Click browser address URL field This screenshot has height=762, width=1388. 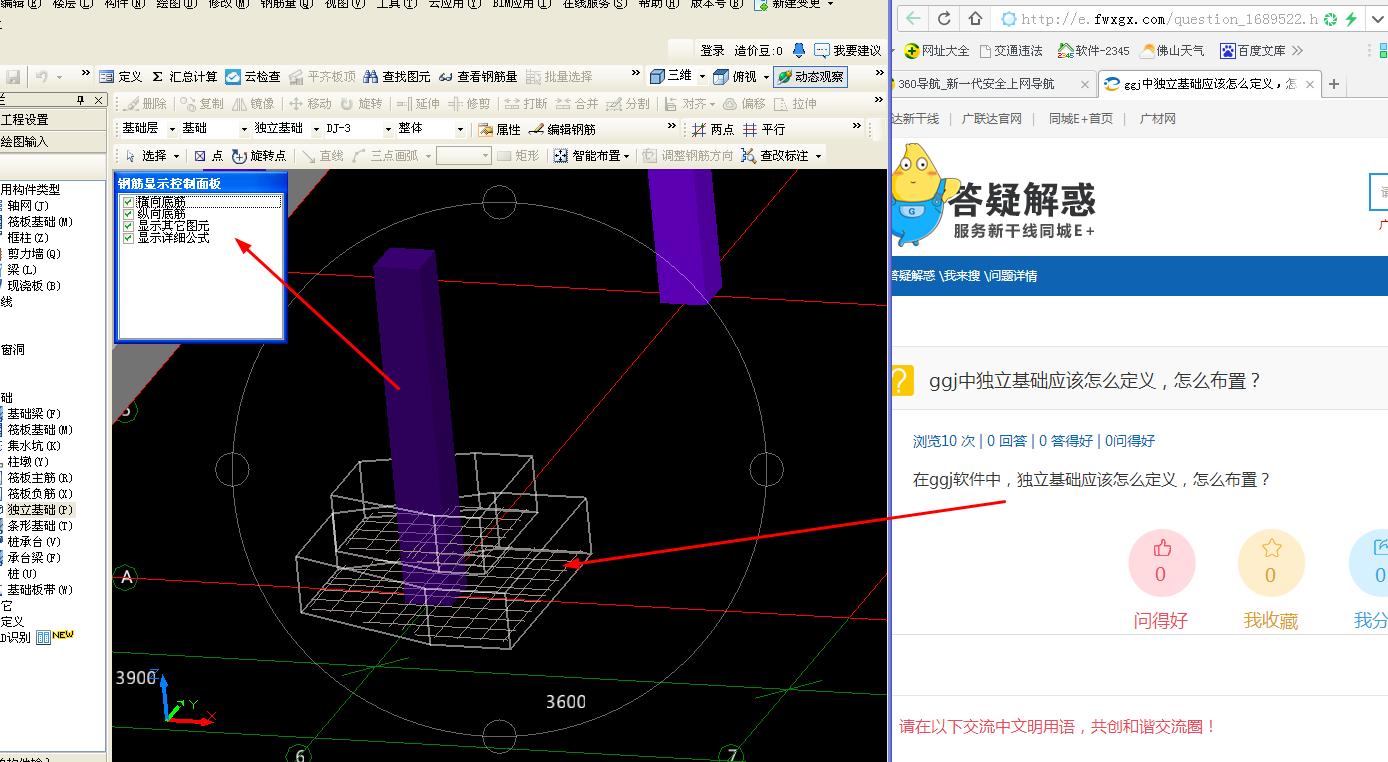pyautogui.click(x=1168, y=19)
